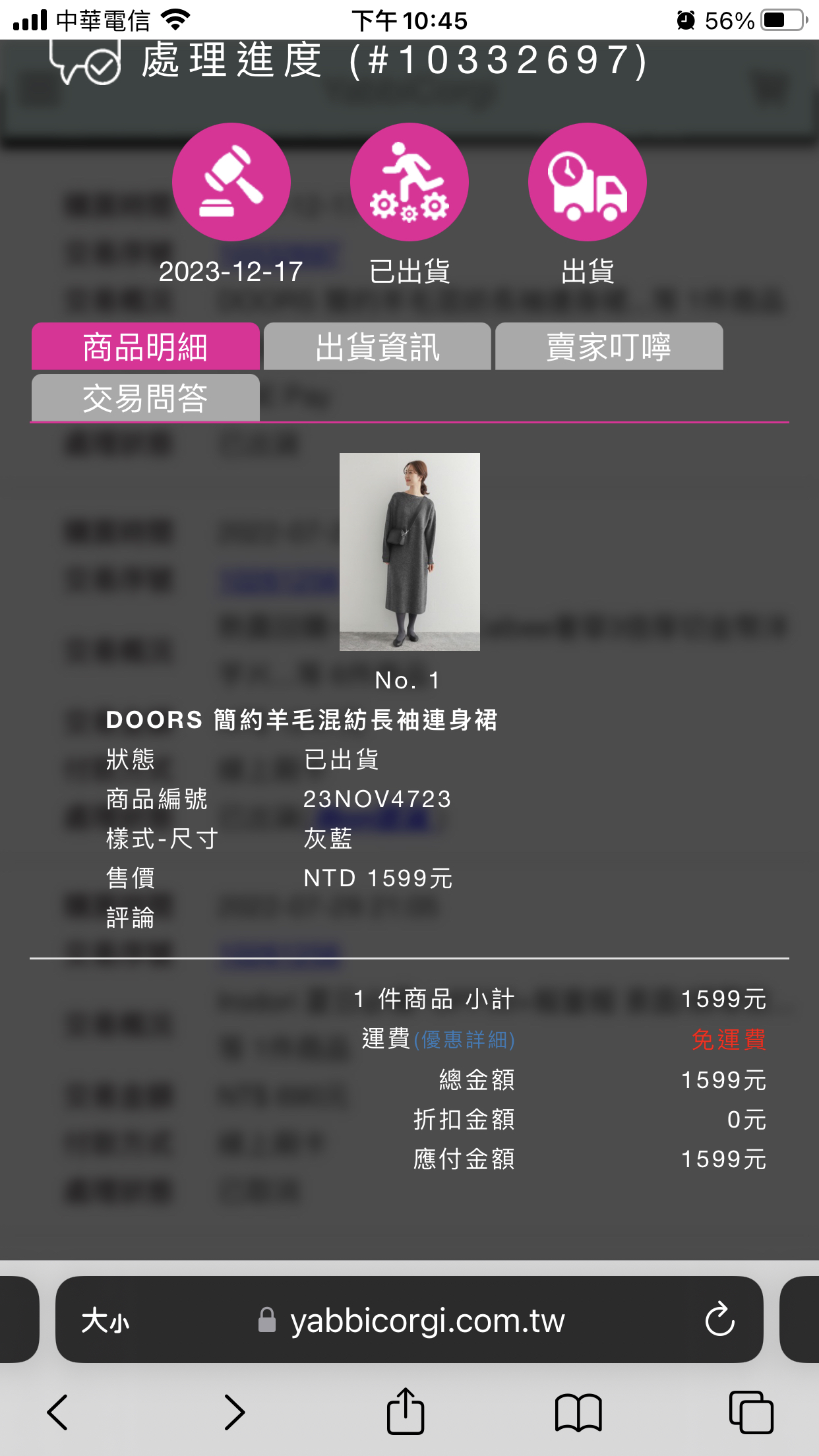Open the 大小 text size menu
Viewport: 819px width, 1456px height.
pyautogui.click(x=106, y=1321)
